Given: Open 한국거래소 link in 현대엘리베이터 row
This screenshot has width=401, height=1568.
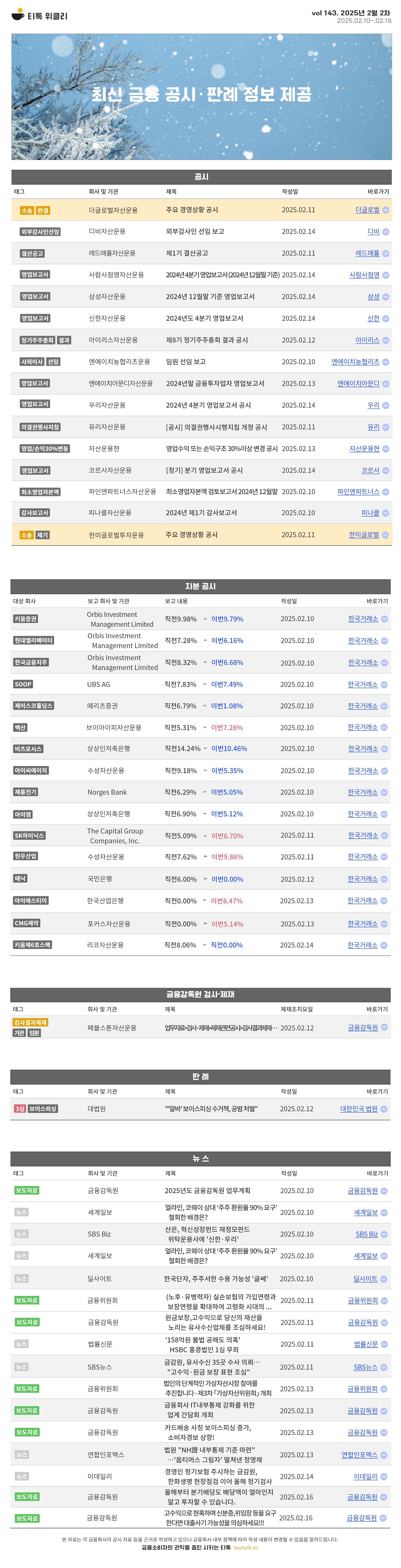Looking at the screenshot, I should click(x=363, y=641).
